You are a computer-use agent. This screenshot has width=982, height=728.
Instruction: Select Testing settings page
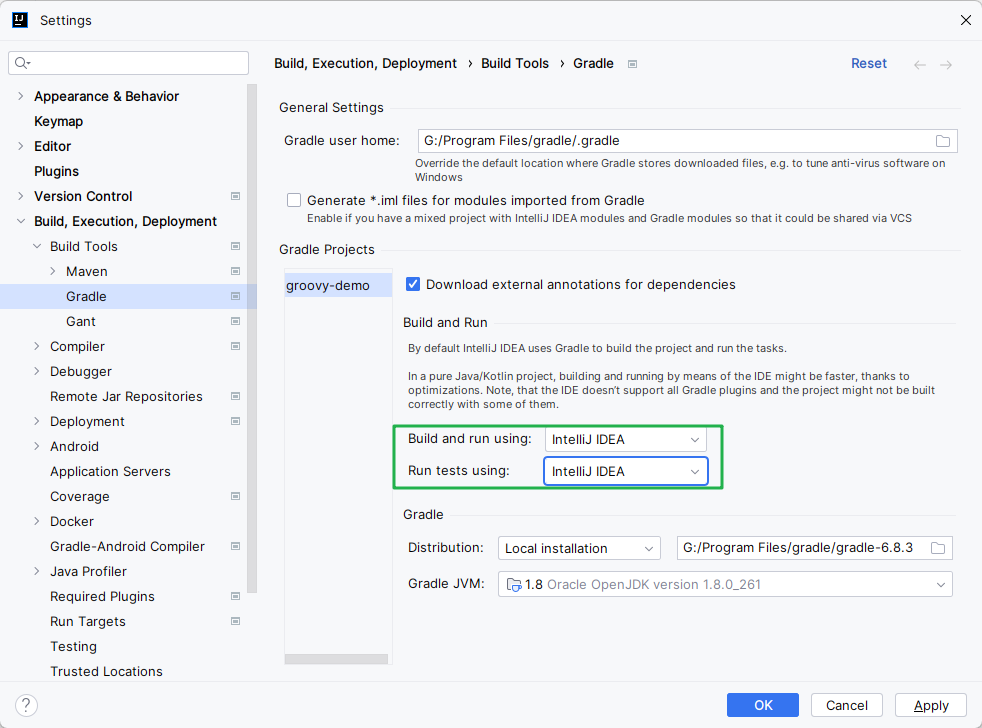click(x=73, y=647)
